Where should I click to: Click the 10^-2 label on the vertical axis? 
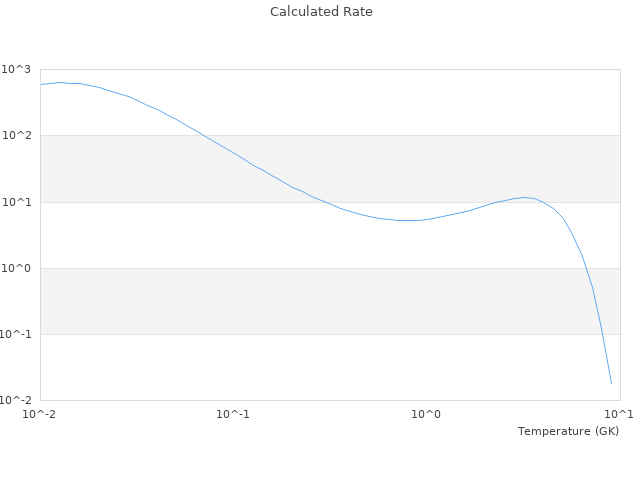(x=16, y=400)
